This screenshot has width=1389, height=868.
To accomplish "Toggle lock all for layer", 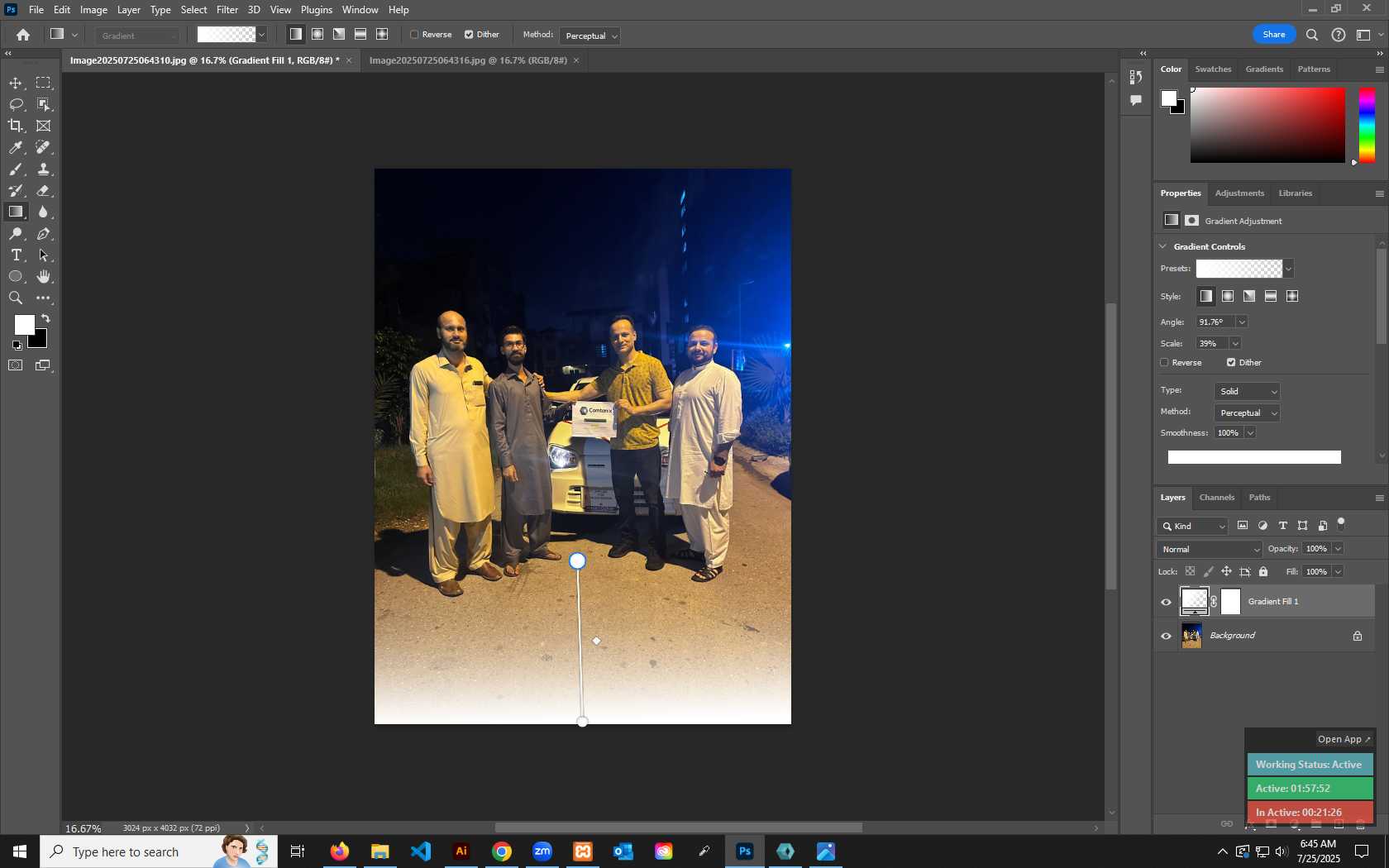I will (1263, 571).
